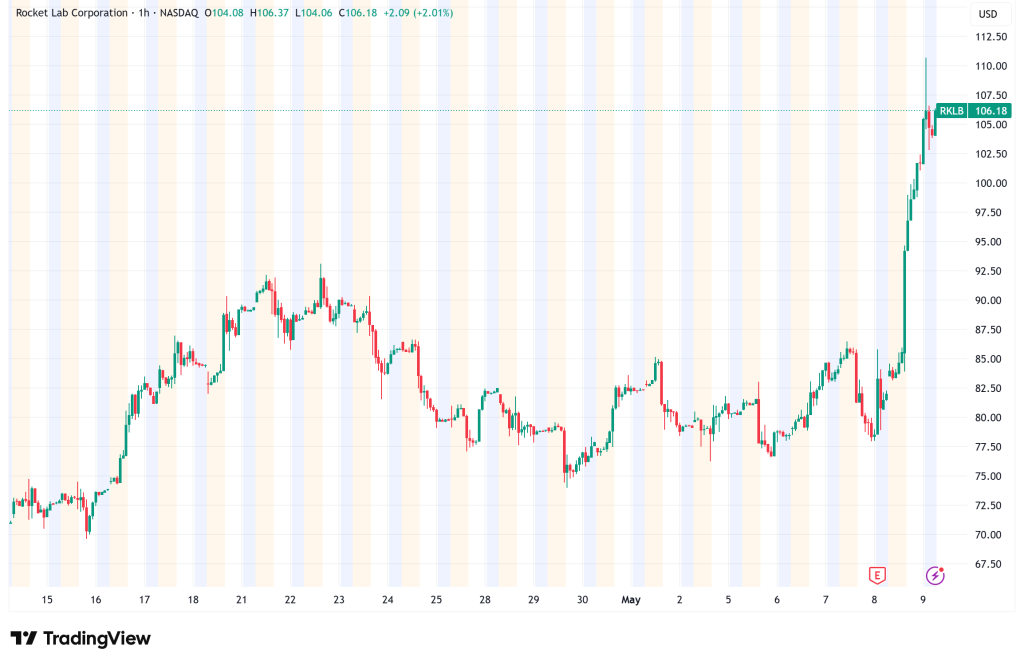Click the 70.00 price axis label
The image size is (1024, 665).
[x=989, y=534]
